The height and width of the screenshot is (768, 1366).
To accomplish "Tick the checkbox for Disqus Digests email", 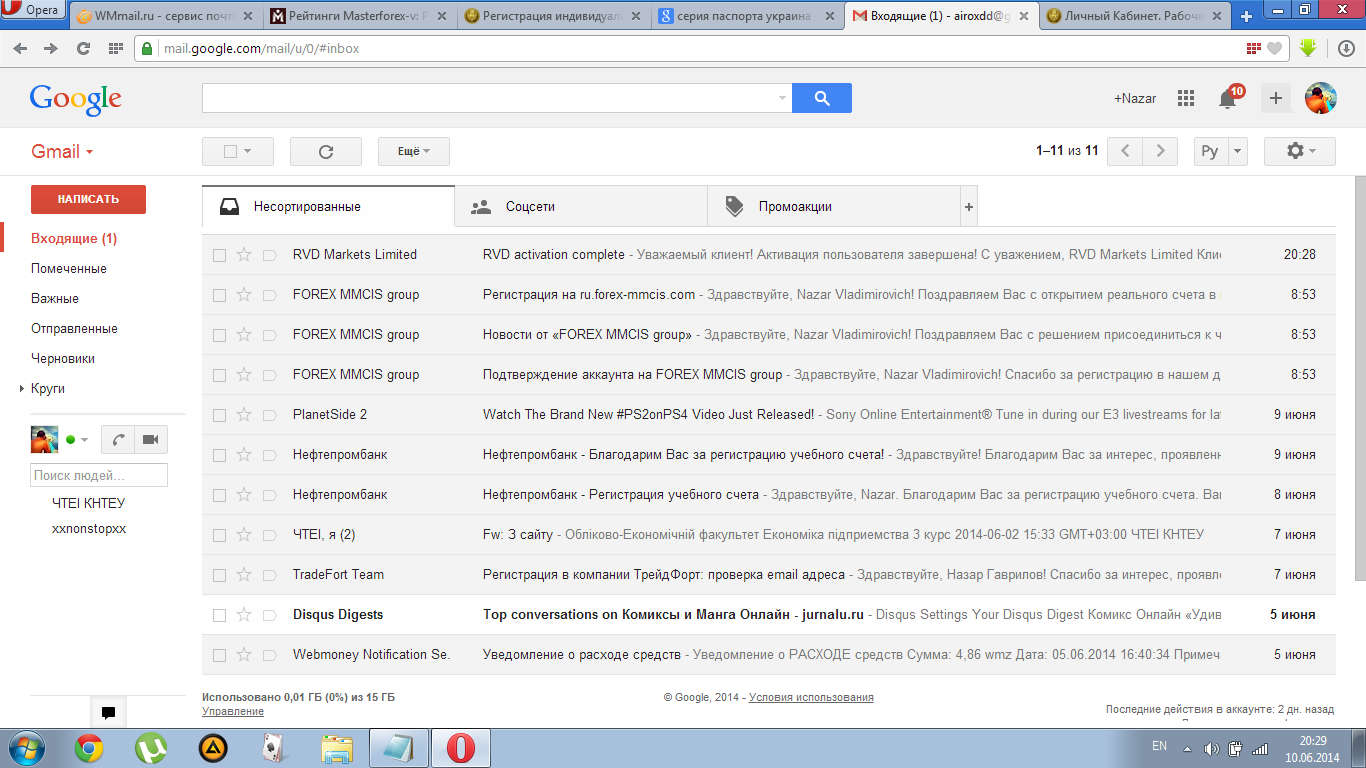I will click(x=219, y=615).
